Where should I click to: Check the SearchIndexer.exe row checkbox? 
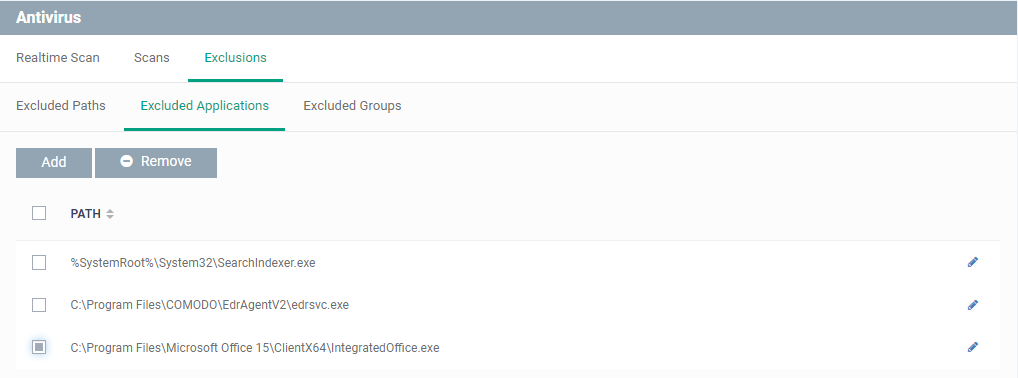coord(39,262)
